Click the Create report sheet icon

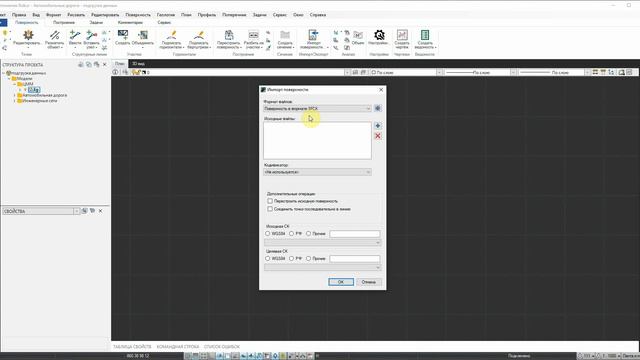(425, 39)
